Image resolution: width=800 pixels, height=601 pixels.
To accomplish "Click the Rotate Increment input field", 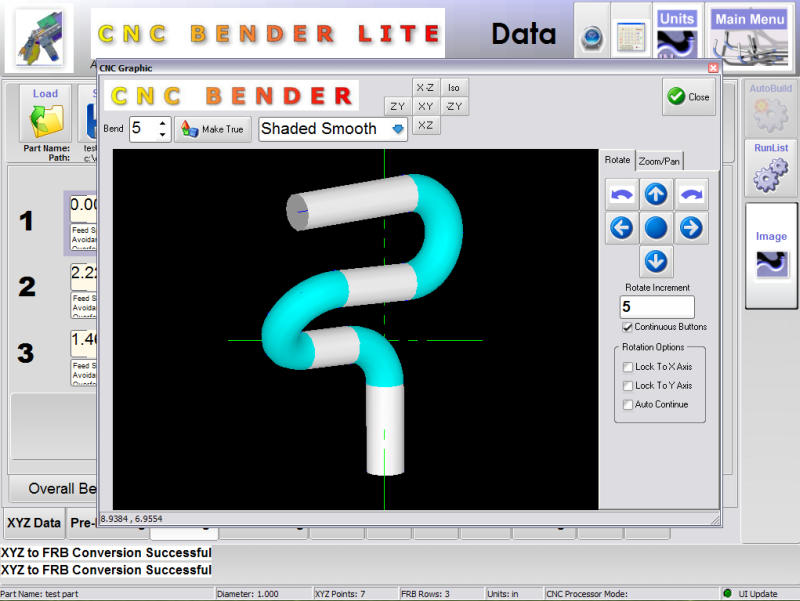I will (656, 307).
